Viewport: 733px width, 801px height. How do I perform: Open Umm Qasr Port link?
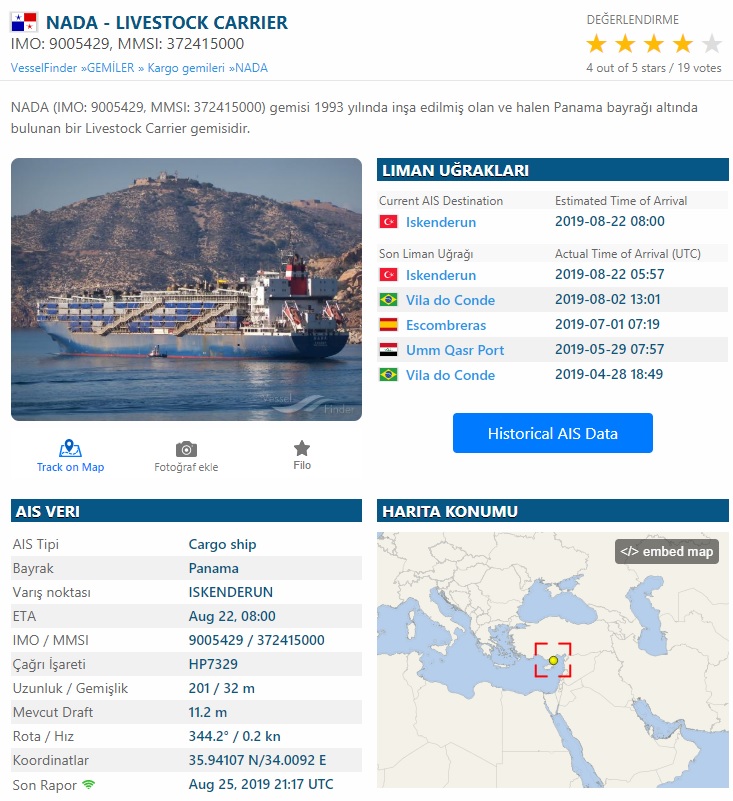[x=455, y=350]
